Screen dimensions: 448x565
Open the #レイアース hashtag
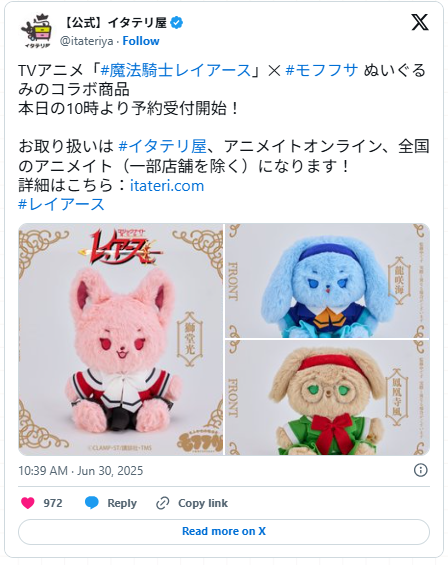click(61, 204)
